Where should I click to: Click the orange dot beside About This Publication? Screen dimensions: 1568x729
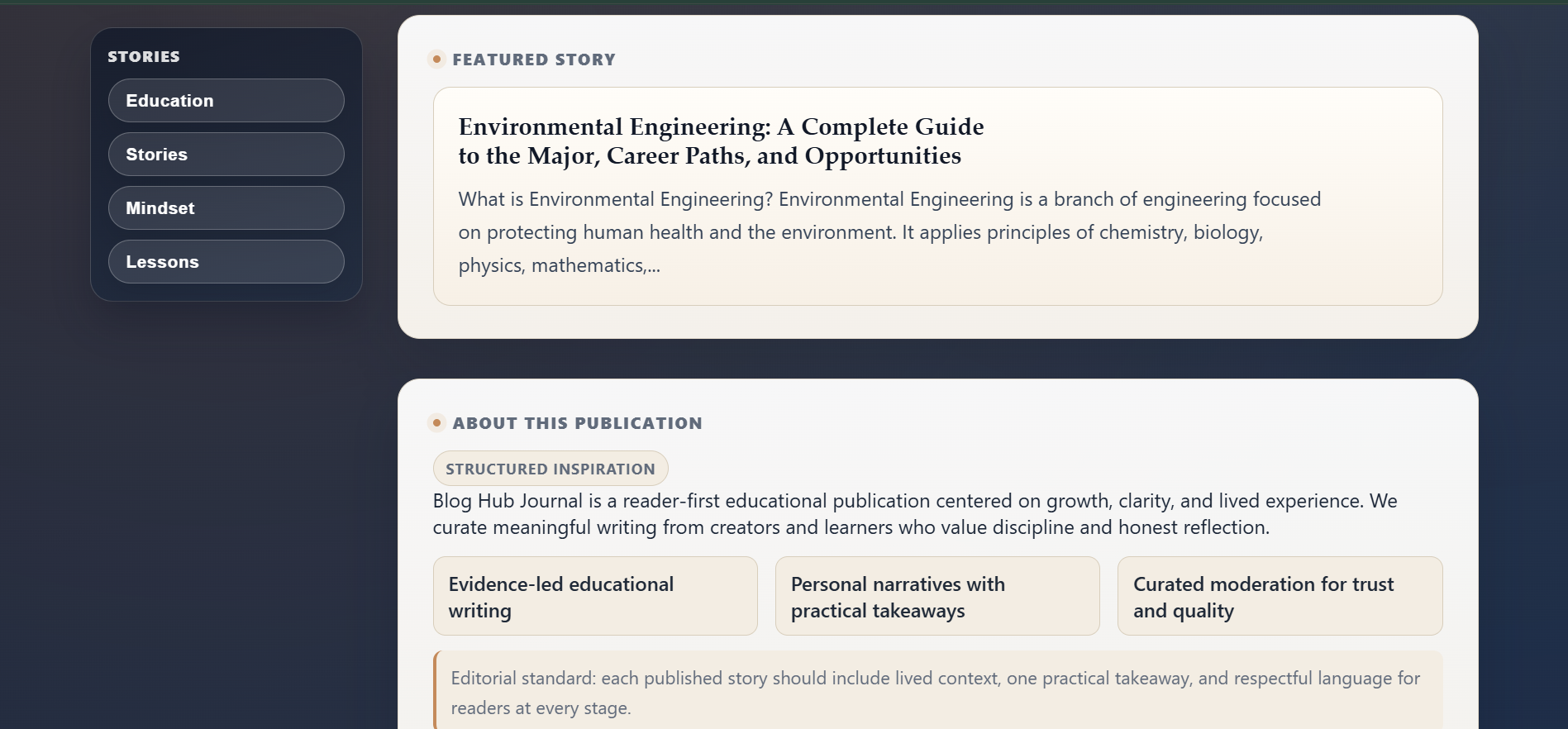(x=436, y=423)
